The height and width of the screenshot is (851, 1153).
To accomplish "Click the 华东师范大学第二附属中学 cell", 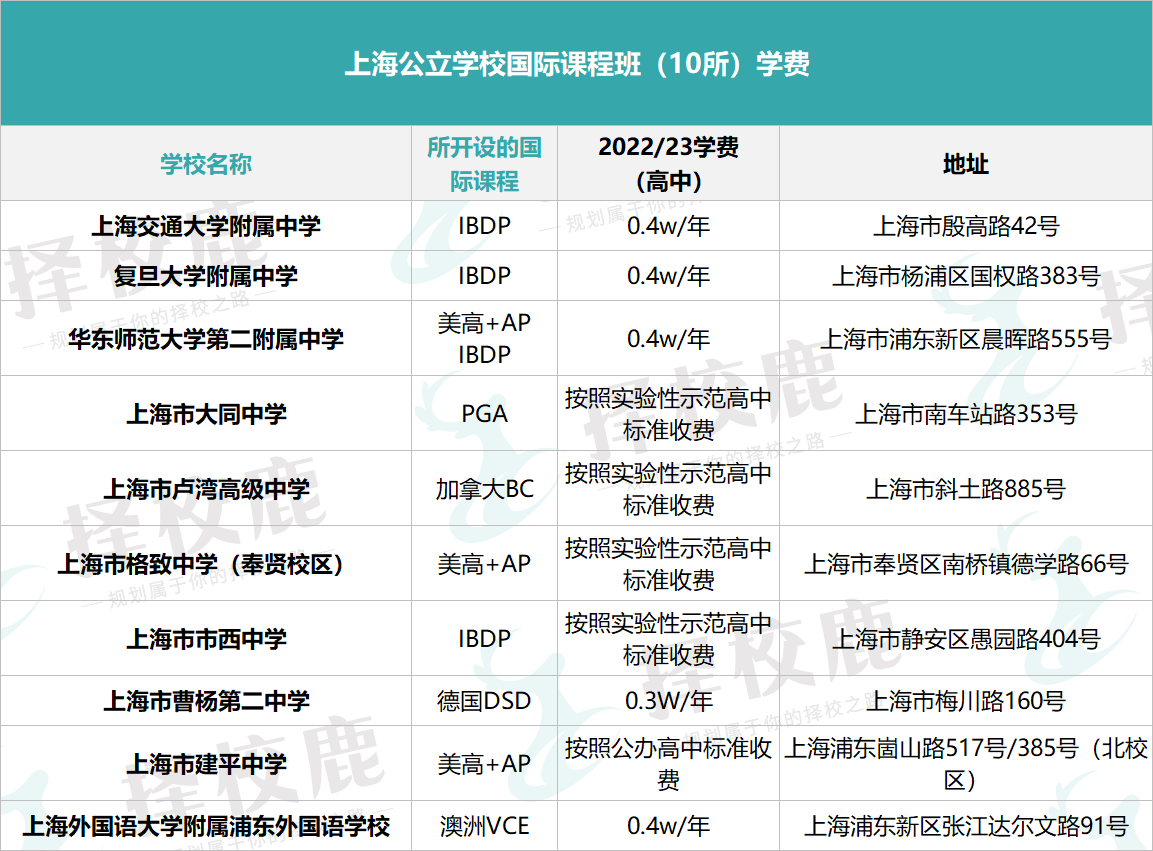I will 206,338.
